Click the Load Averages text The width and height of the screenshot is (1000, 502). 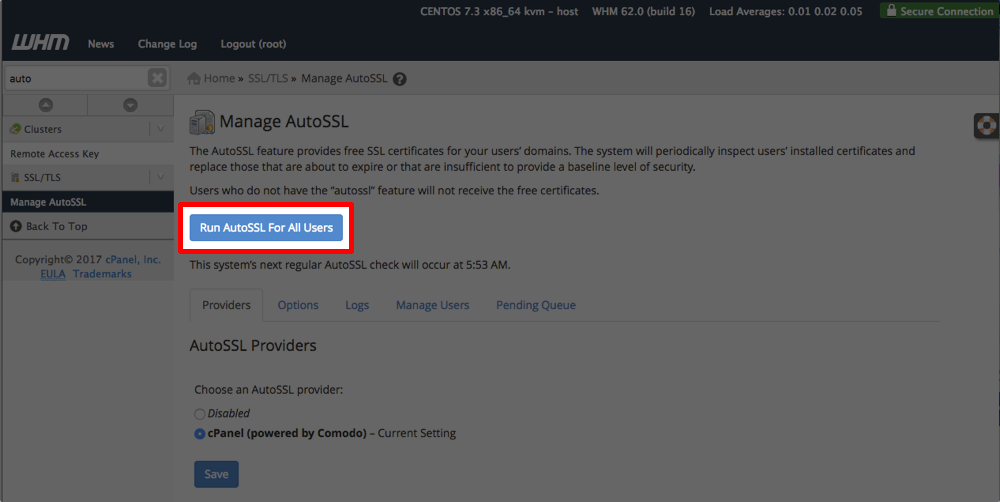point(786,11)
